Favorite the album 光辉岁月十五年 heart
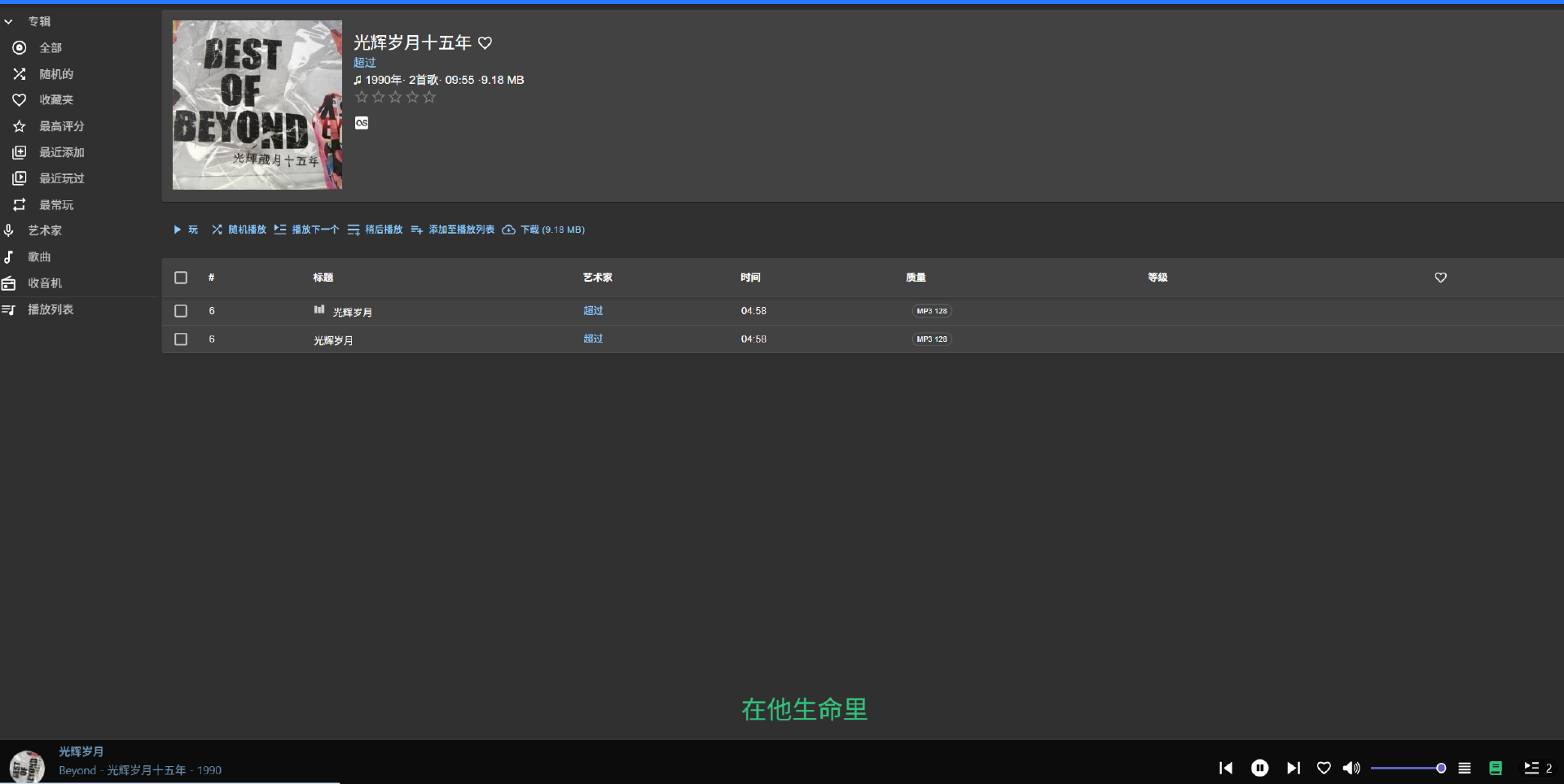The image size is (1564, 784). point(485,42)
